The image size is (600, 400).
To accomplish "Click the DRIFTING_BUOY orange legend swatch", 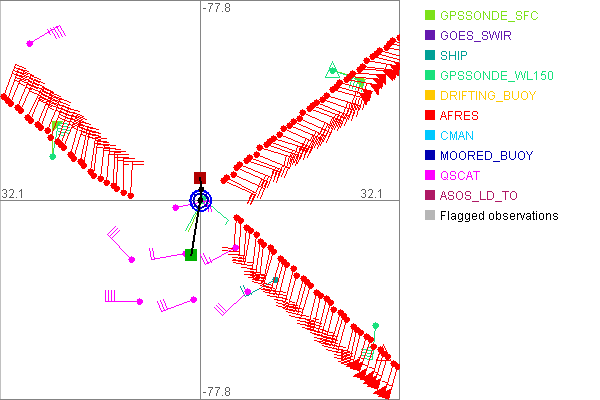I will point(430,96).
